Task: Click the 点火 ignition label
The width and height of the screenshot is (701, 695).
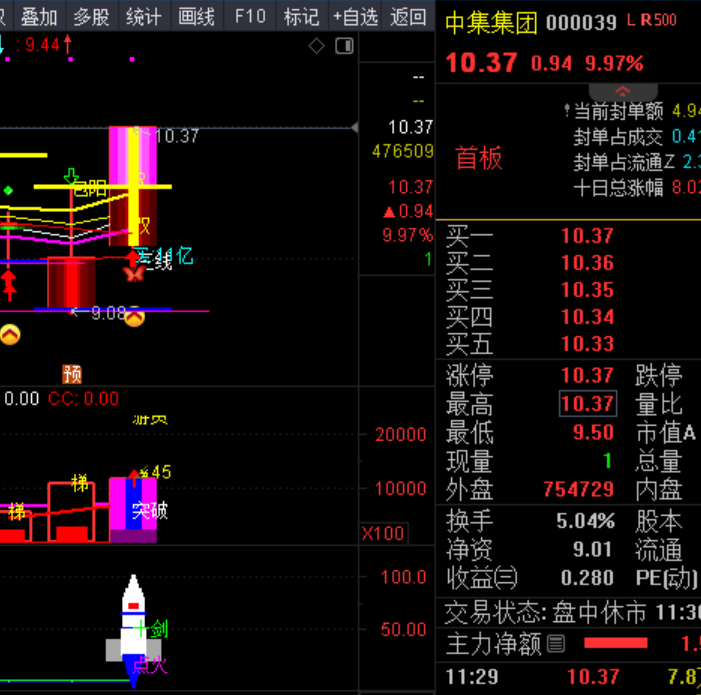Action: coord(150,665)
